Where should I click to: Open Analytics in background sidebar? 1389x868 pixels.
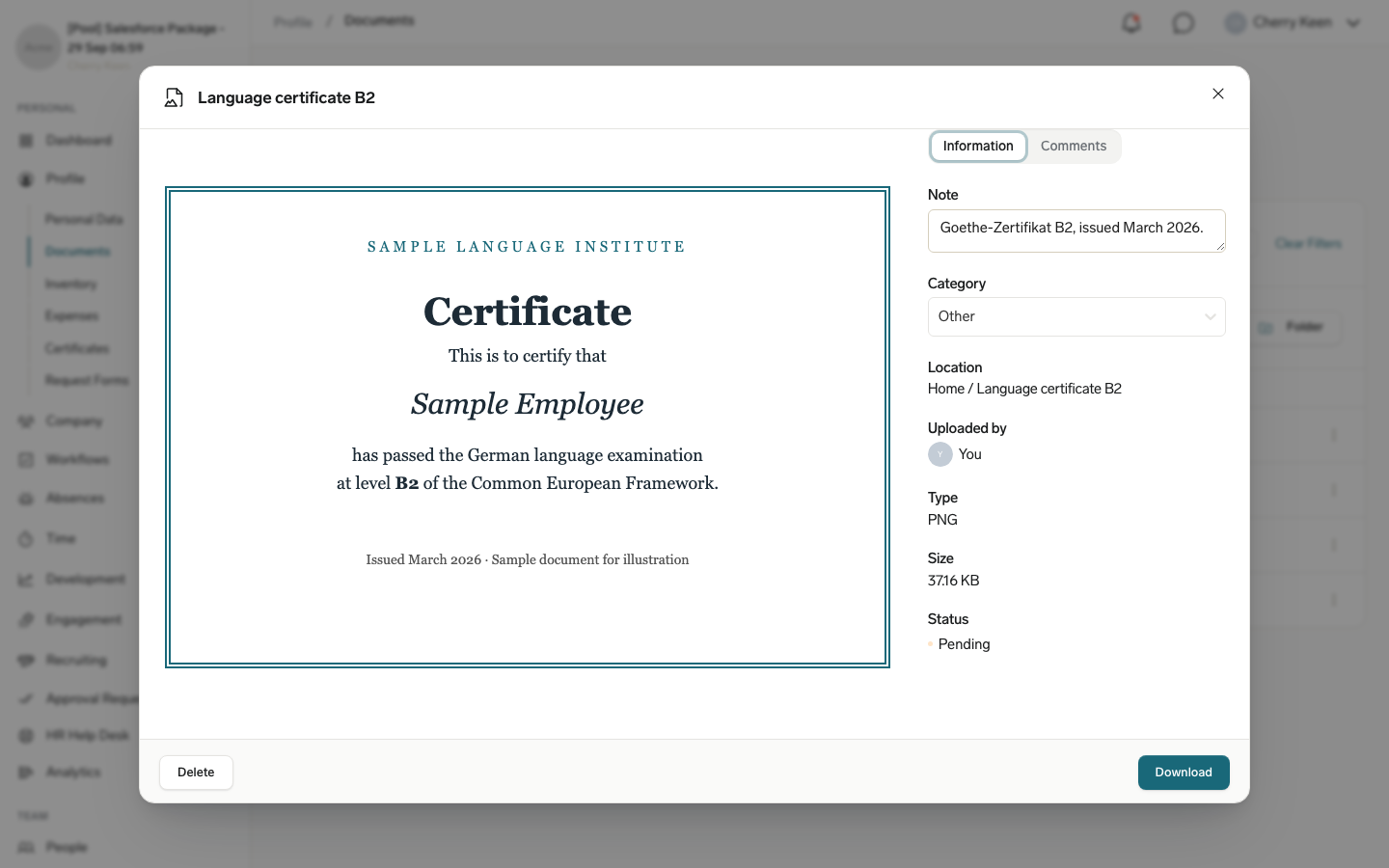pyautogui.click(x=73, y=773)
